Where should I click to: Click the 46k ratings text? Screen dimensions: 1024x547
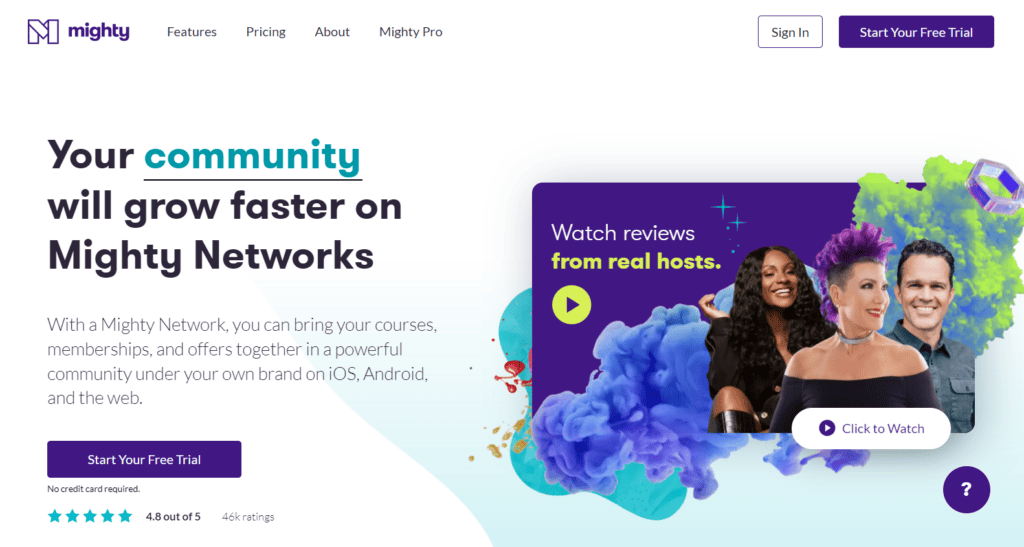point(248,516)
